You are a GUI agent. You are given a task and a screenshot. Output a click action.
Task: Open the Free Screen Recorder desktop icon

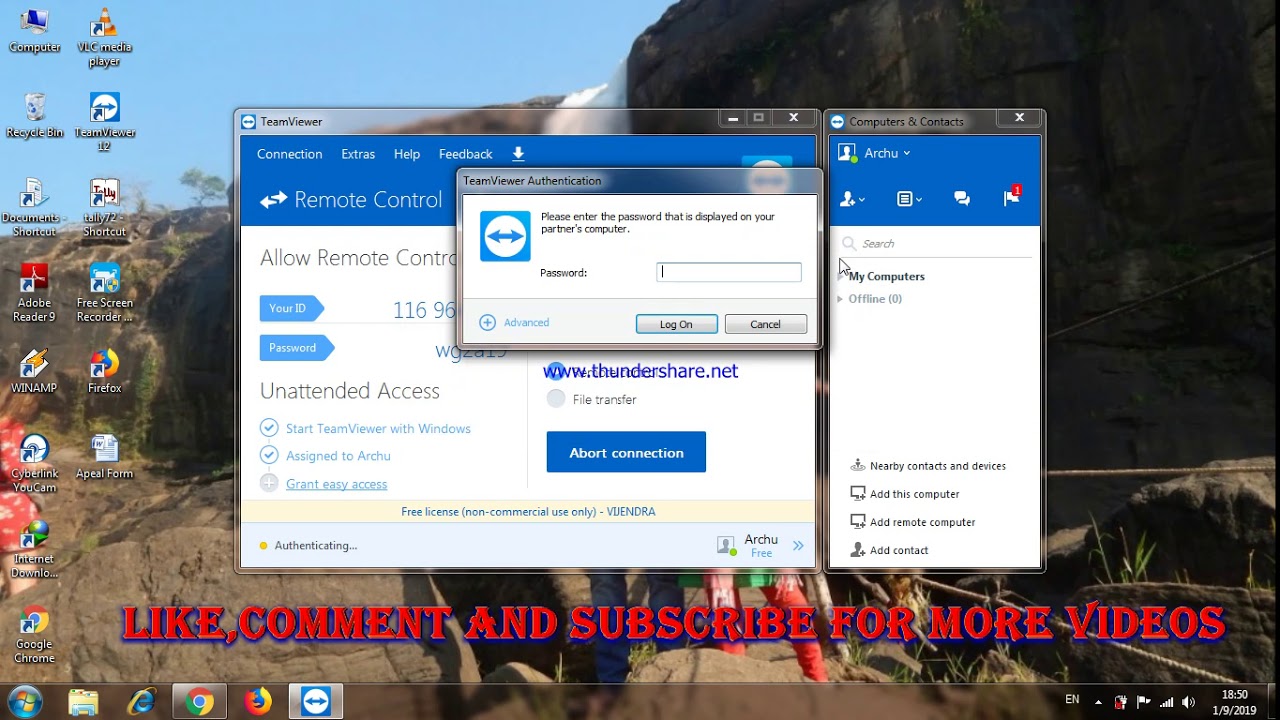click(104, 292)
